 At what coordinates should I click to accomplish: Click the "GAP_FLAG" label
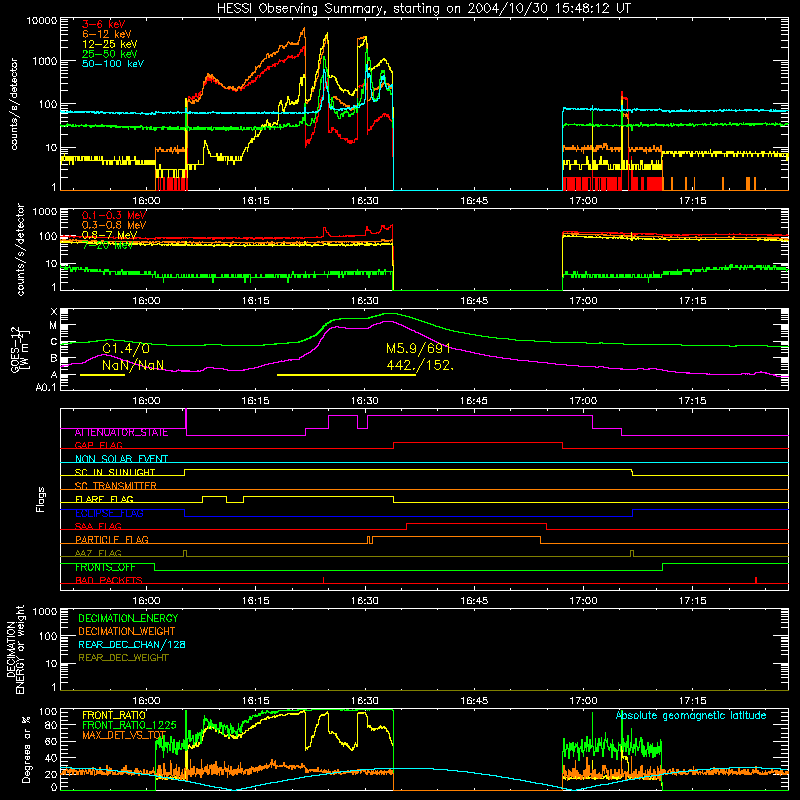click(x=98, y=445)
